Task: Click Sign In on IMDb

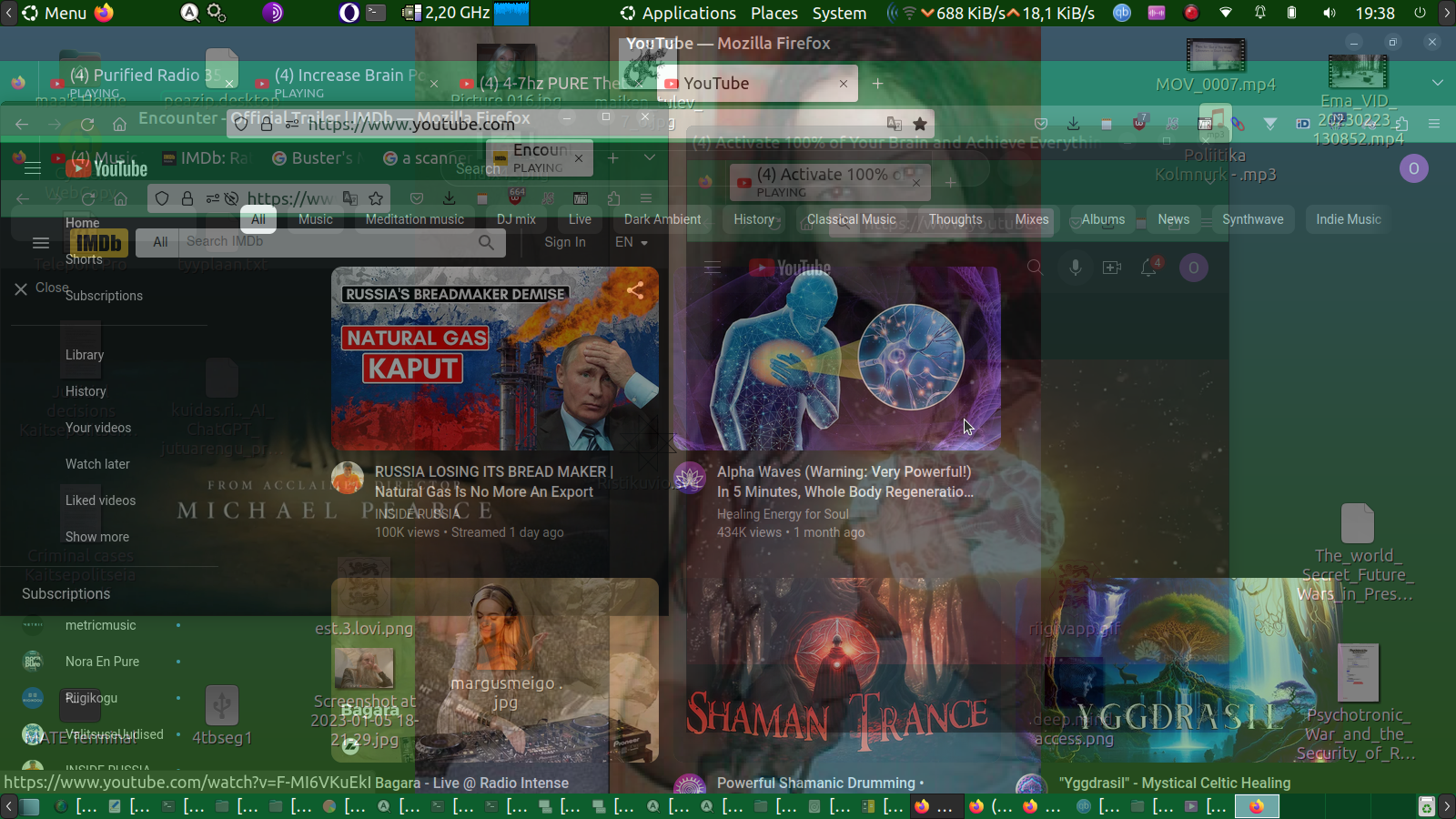Action: click(565, 242)
